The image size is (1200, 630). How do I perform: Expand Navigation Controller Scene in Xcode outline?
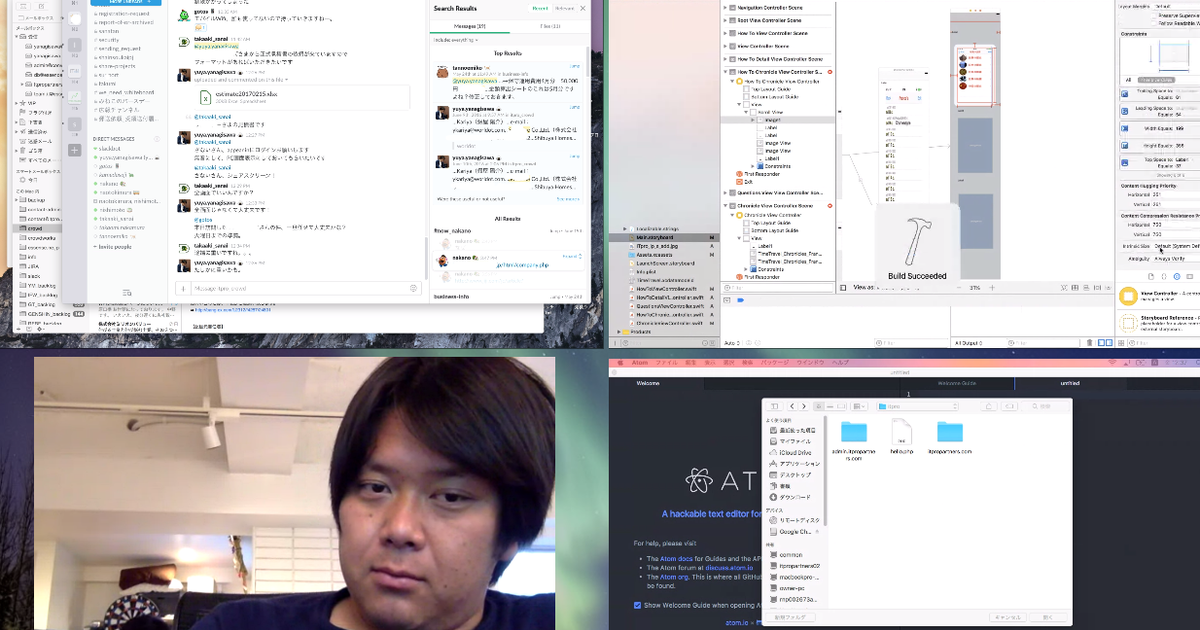point(726,8)
